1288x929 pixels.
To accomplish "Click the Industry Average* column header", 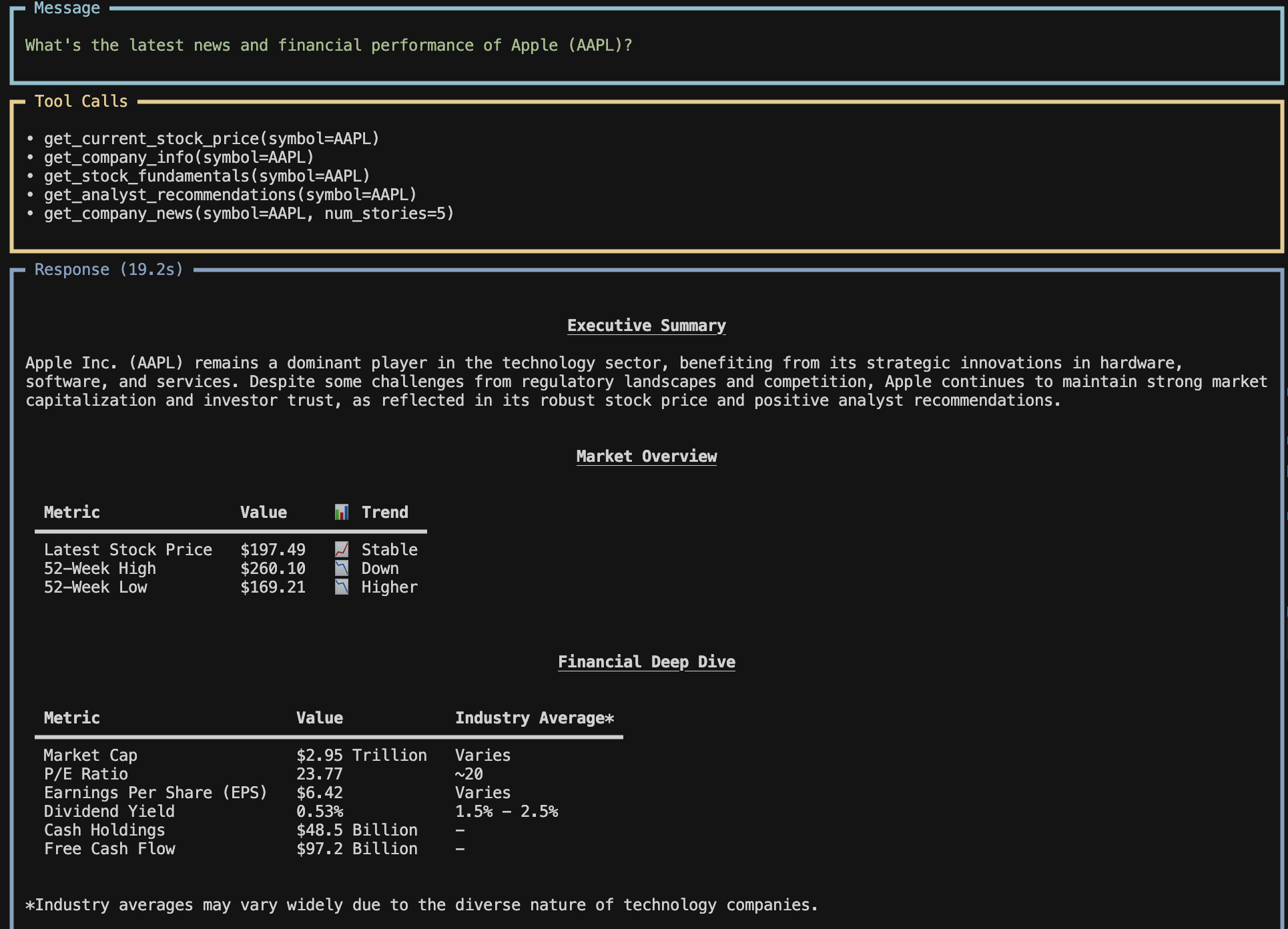I will click(535, 718).
